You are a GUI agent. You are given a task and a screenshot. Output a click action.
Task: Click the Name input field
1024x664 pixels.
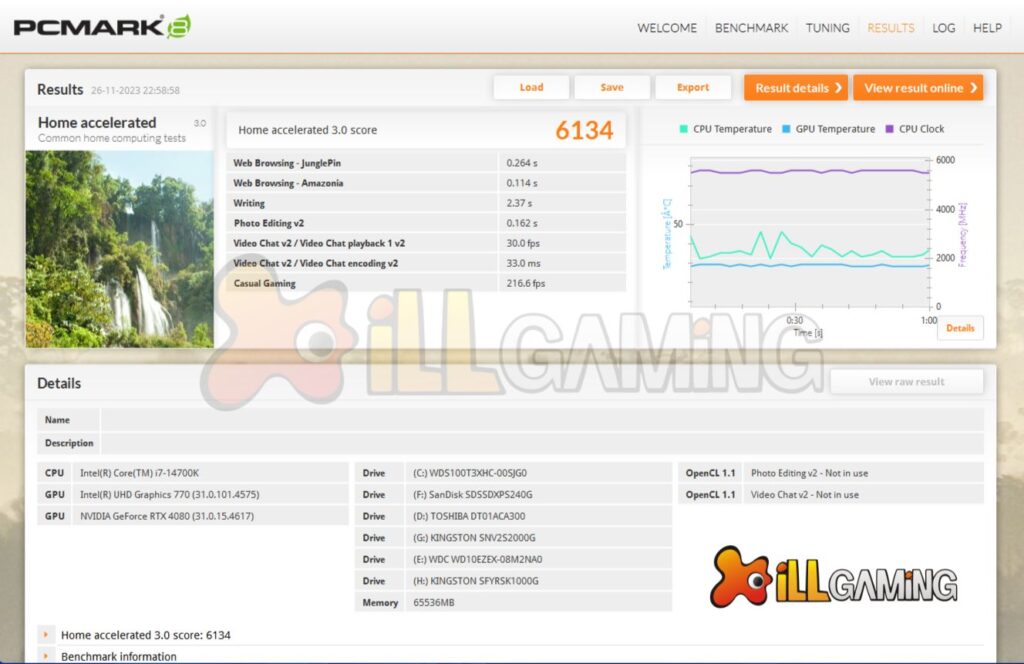[x=541, y=420]
